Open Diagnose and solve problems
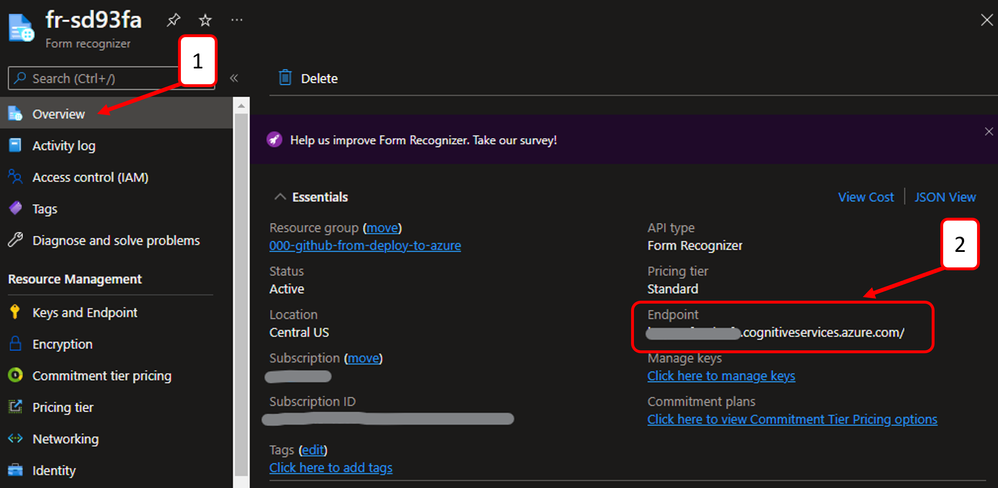 pyautogui.click(x=116, y=241)
